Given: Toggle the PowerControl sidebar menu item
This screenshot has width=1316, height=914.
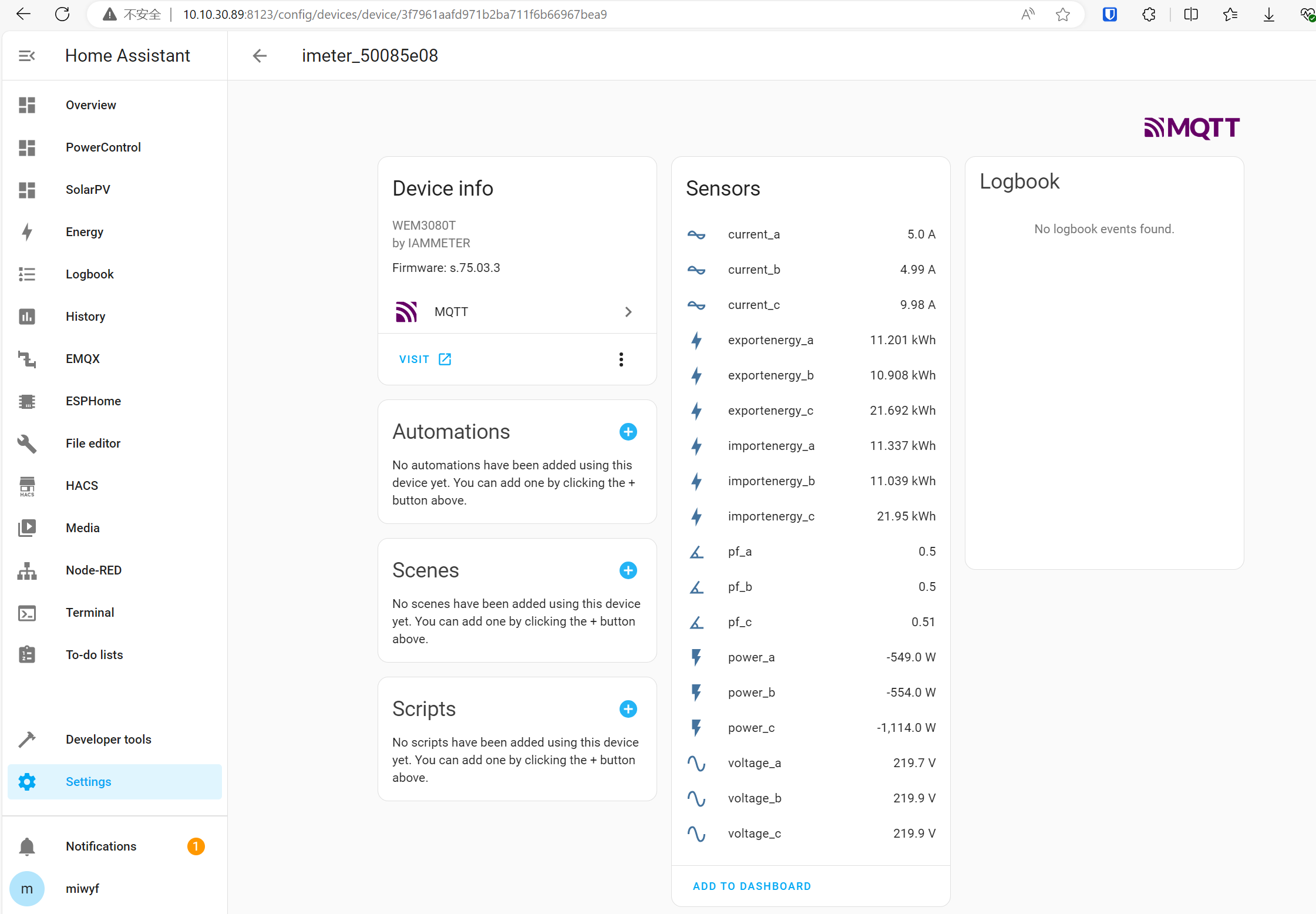Looking at the screenshot, I should point(104,146).
